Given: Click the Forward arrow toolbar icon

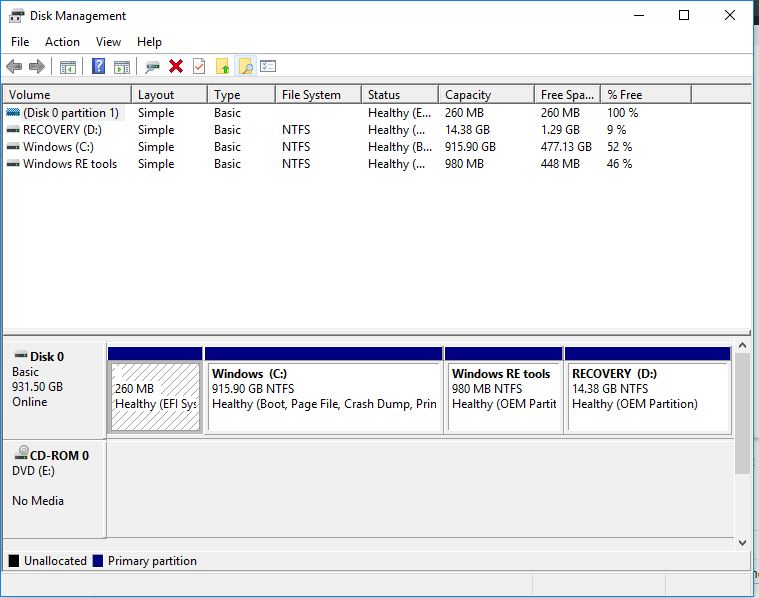Looking at the screenshot, I should pyautogui.click(x=37, y=66).
